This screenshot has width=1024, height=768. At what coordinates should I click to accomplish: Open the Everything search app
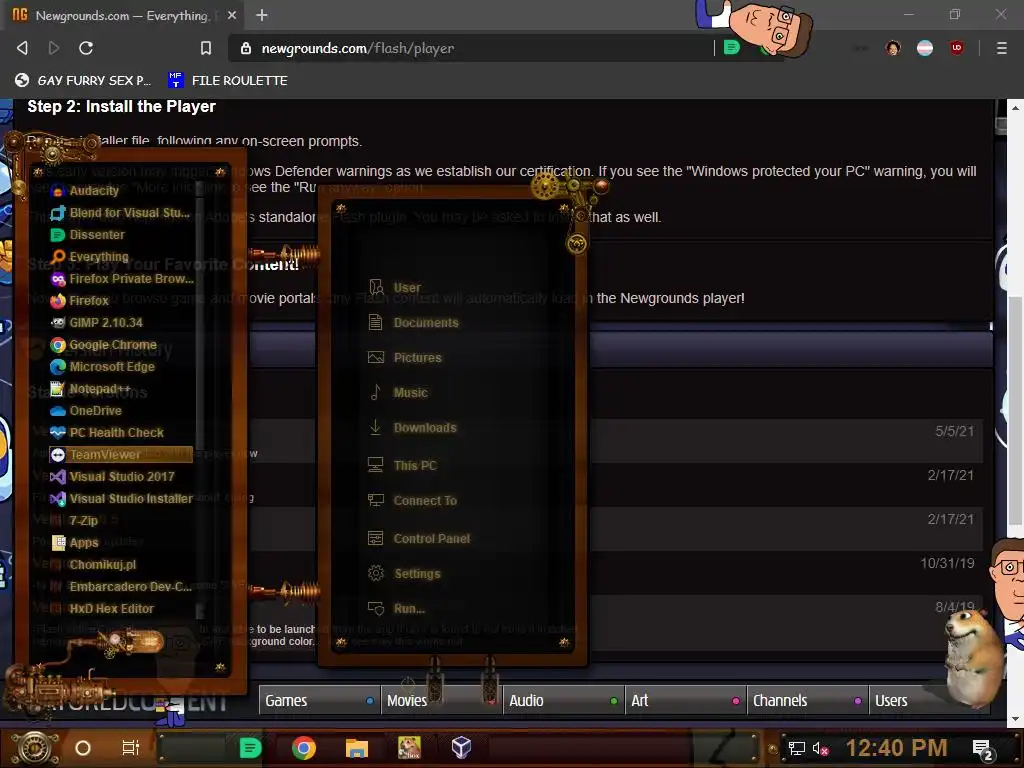(89, 257)
